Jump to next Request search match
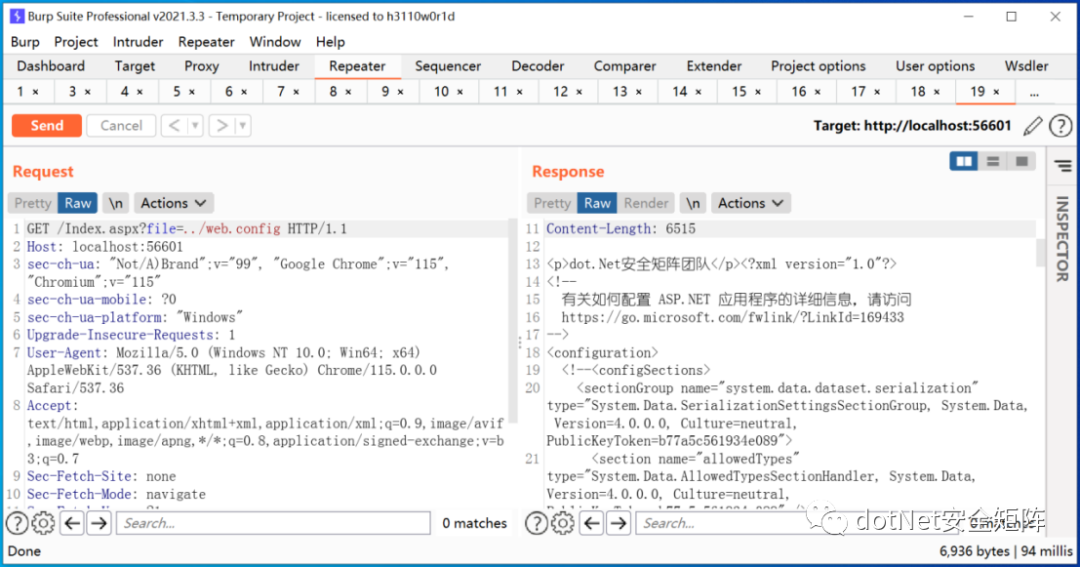This screenshot has height=567, width=1080. (99, 524)
